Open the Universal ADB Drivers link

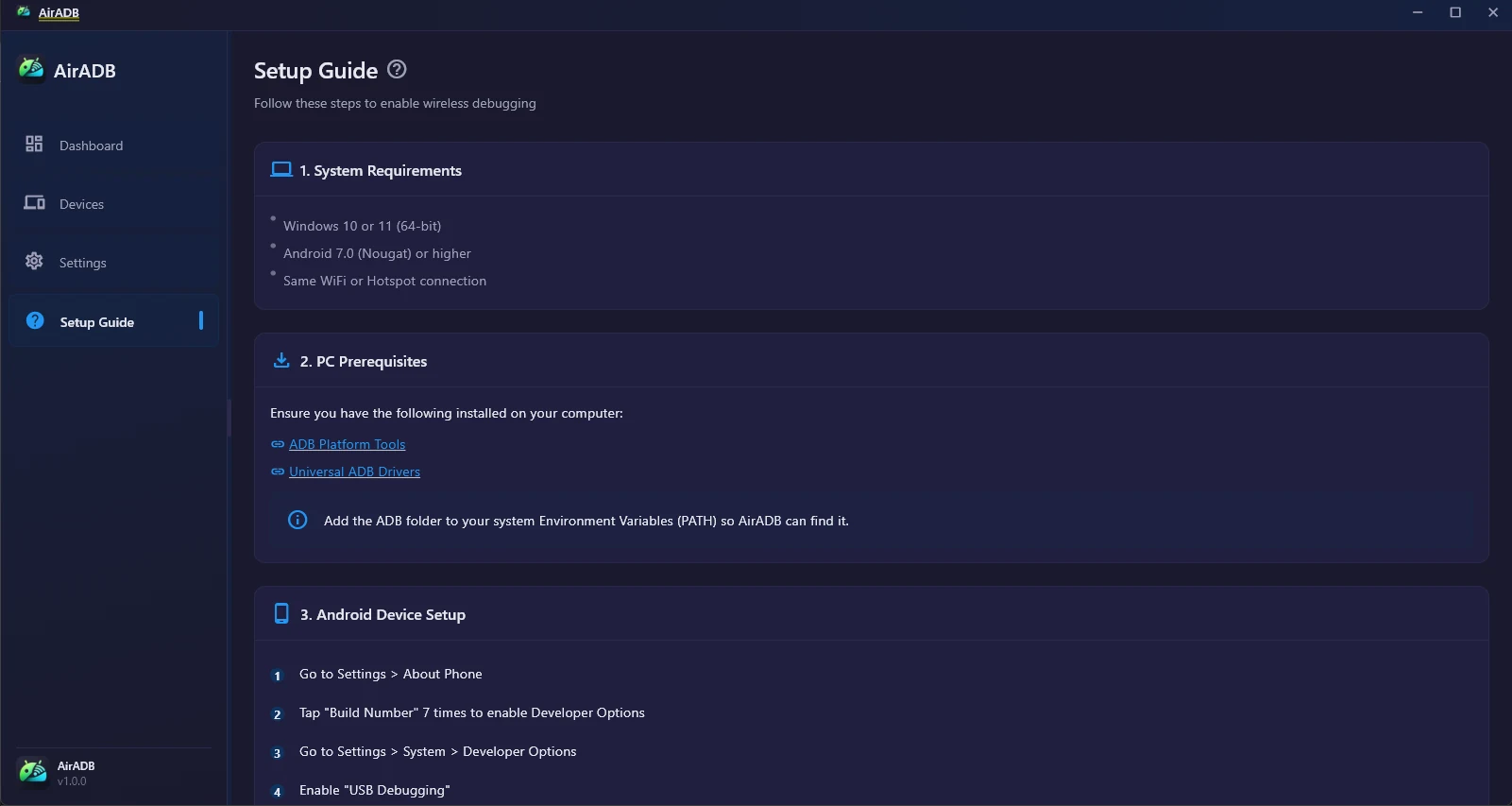point(354,472)
